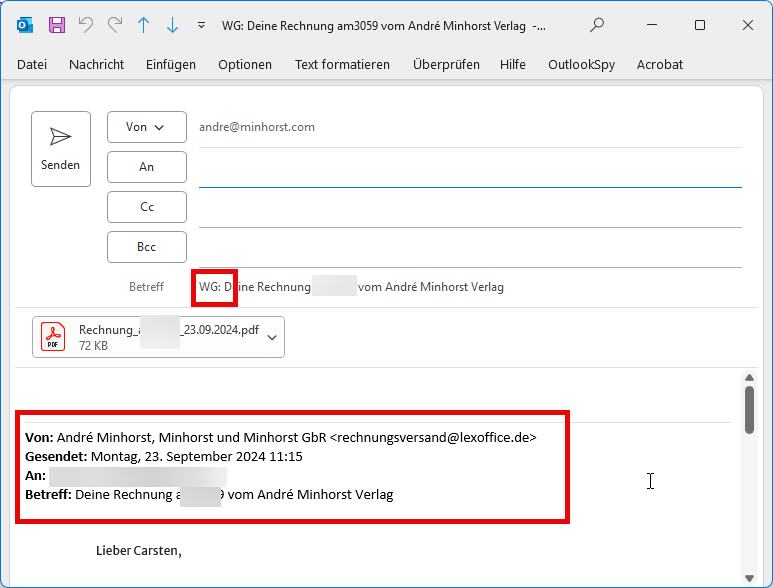Go to previous item with the up arrow

143,25
